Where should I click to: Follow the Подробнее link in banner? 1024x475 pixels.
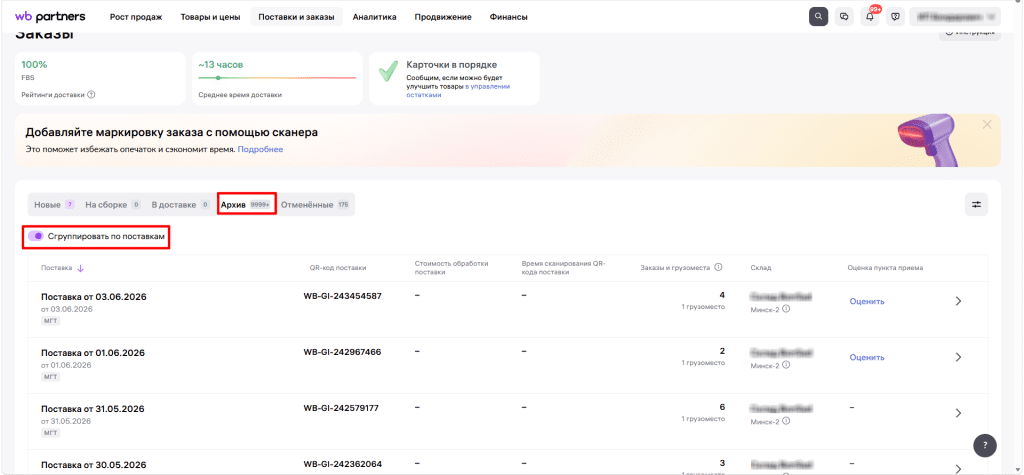pyautogui.click(x=260, y=150)
